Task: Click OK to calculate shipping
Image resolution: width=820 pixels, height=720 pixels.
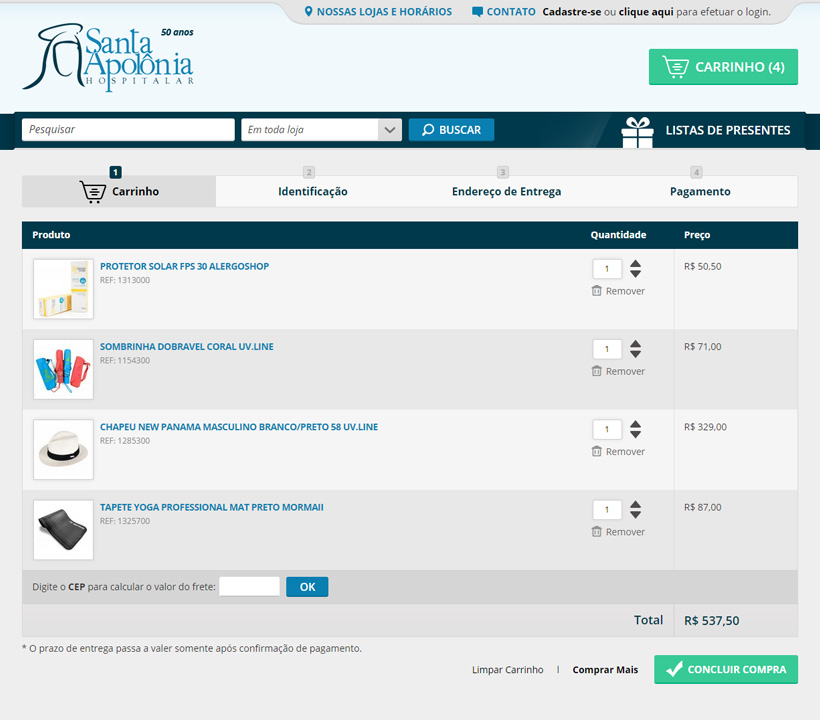Action: click(307, 587)
